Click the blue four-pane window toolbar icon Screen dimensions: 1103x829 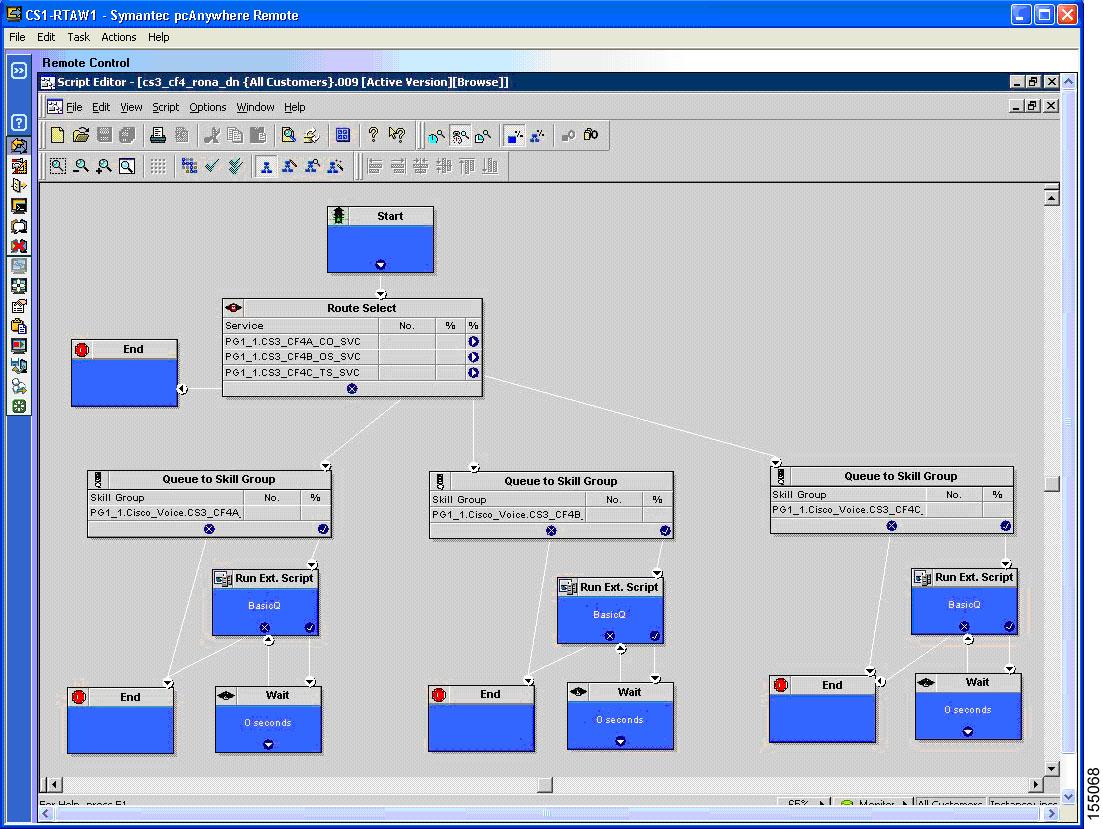tap(343, 135)
